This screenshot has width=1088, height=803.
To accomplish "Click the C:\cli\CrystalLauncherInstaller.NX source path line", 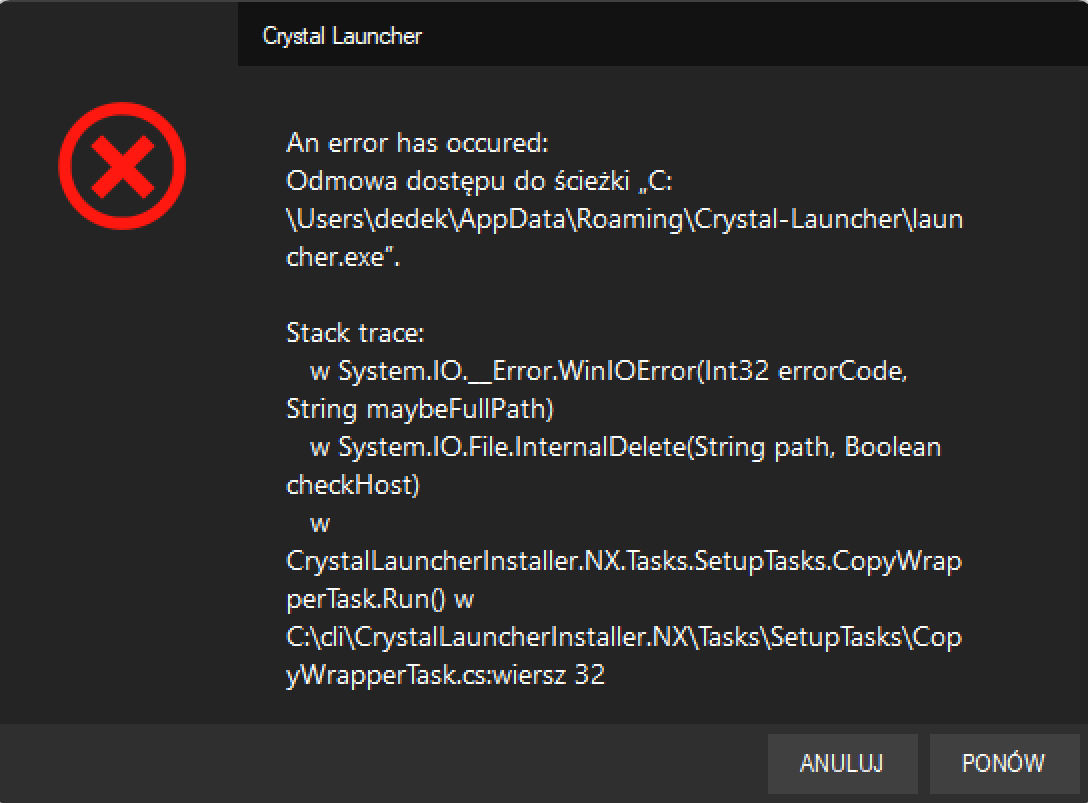I will 624,637.
